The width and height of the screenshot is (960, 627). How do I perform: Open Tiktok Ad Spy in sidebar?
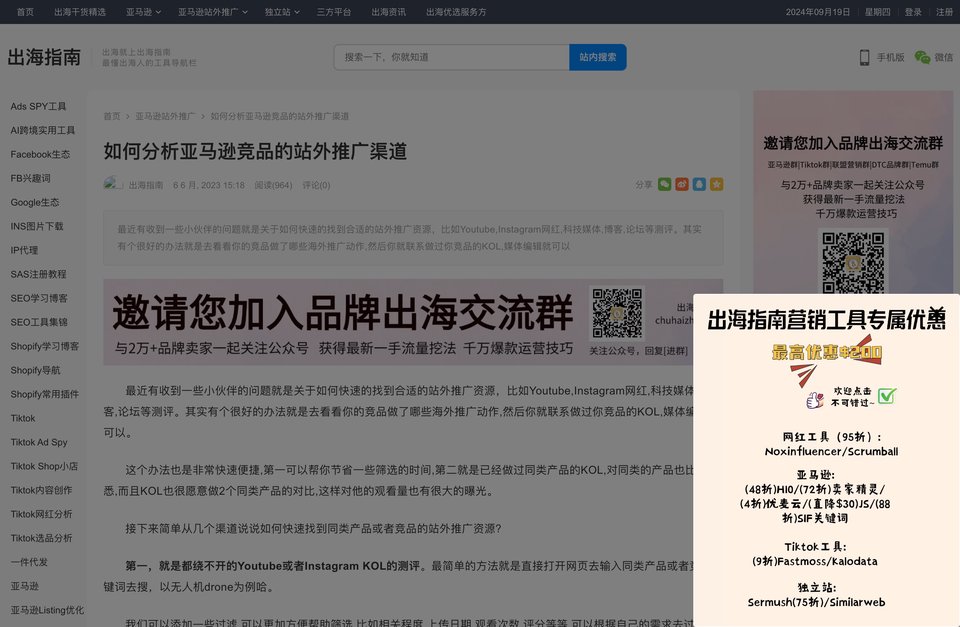click(39, 441)
